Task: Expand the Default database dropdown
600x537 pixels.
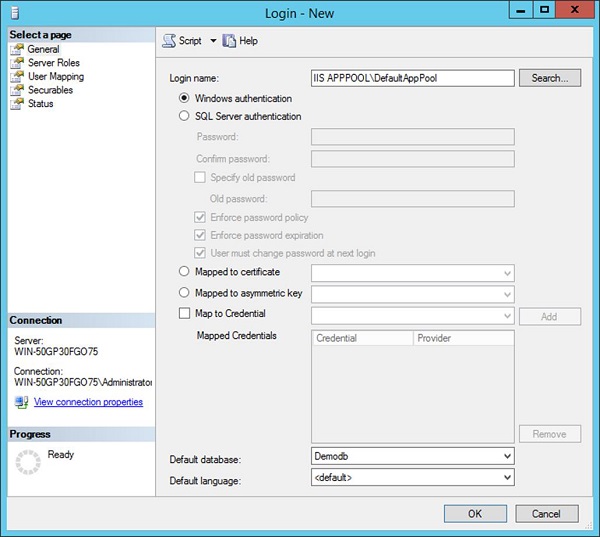Action: coord(507,456)
